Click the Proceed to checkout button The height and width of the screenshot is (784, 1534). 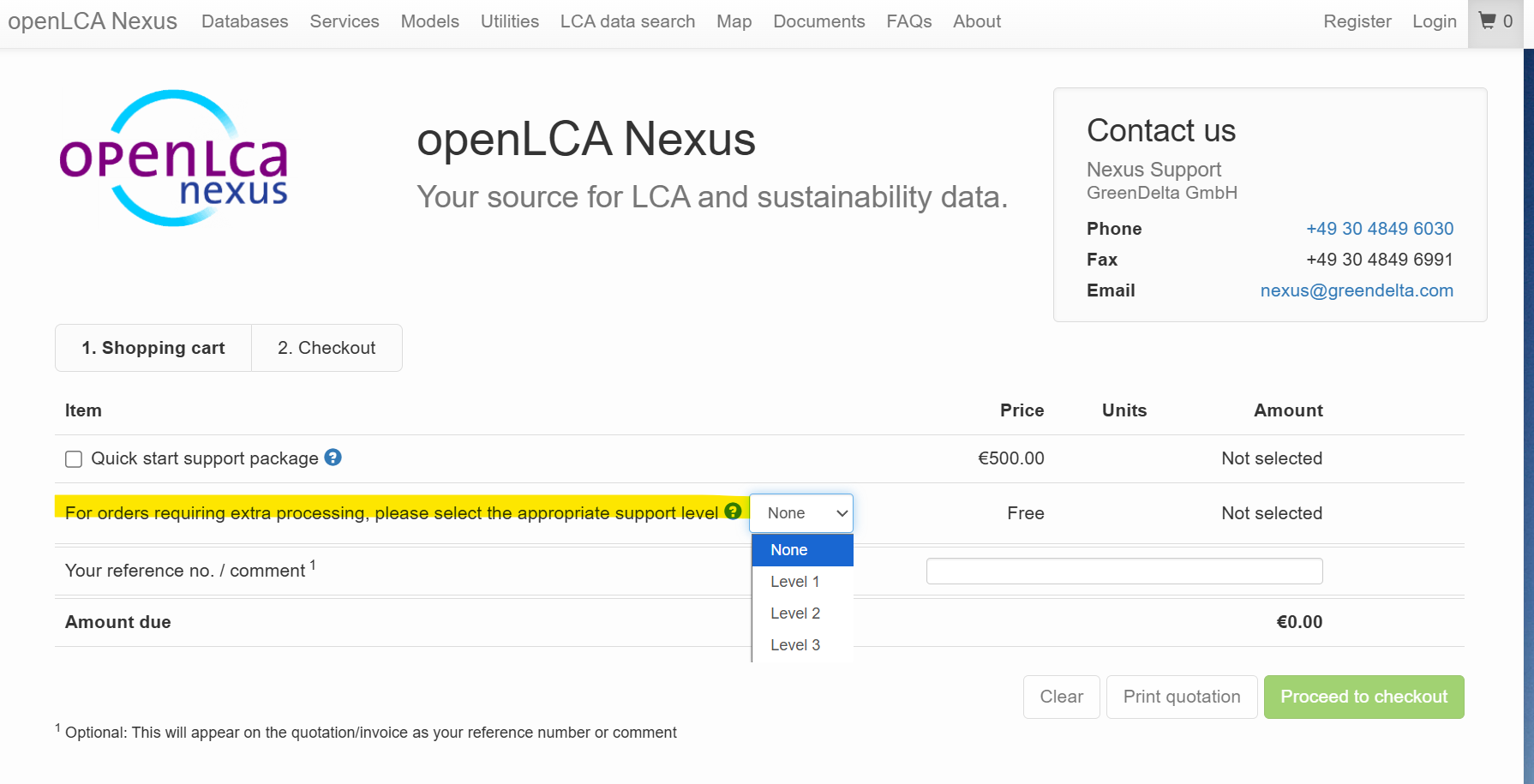(x=1363, y=697)
